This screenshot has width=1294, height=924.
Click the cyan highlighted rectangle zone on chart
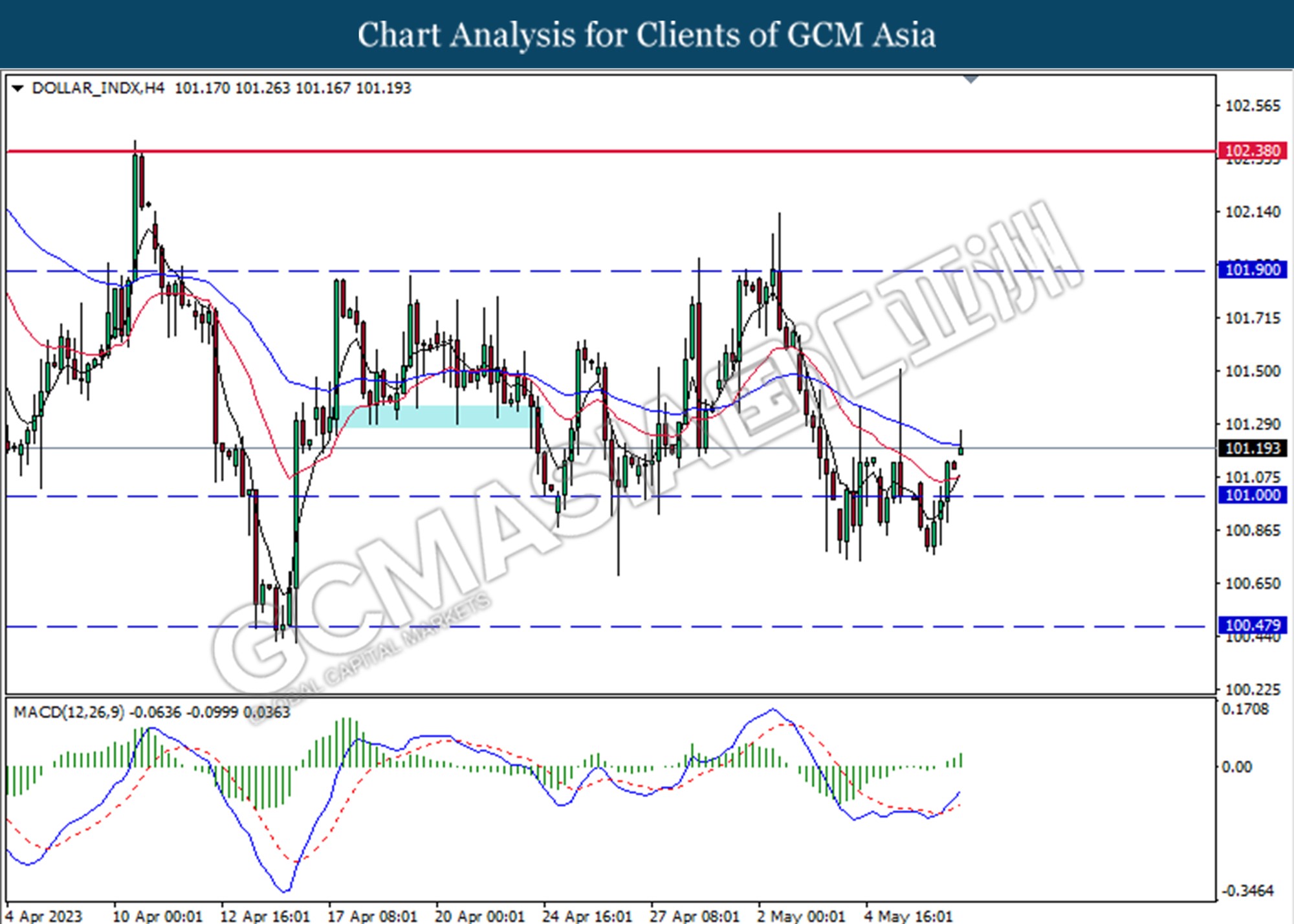point(441,416)
